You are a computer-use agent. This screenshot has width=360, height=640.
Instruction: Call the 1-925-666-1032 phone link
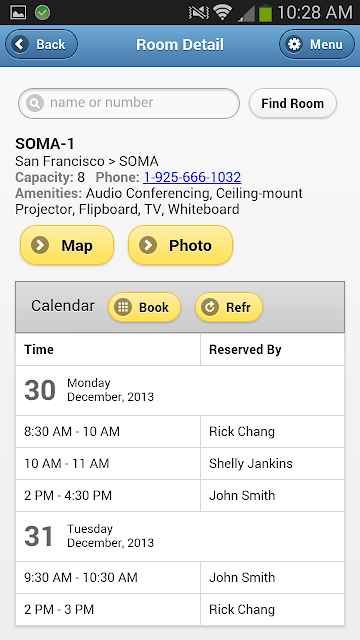pos(192,178)
